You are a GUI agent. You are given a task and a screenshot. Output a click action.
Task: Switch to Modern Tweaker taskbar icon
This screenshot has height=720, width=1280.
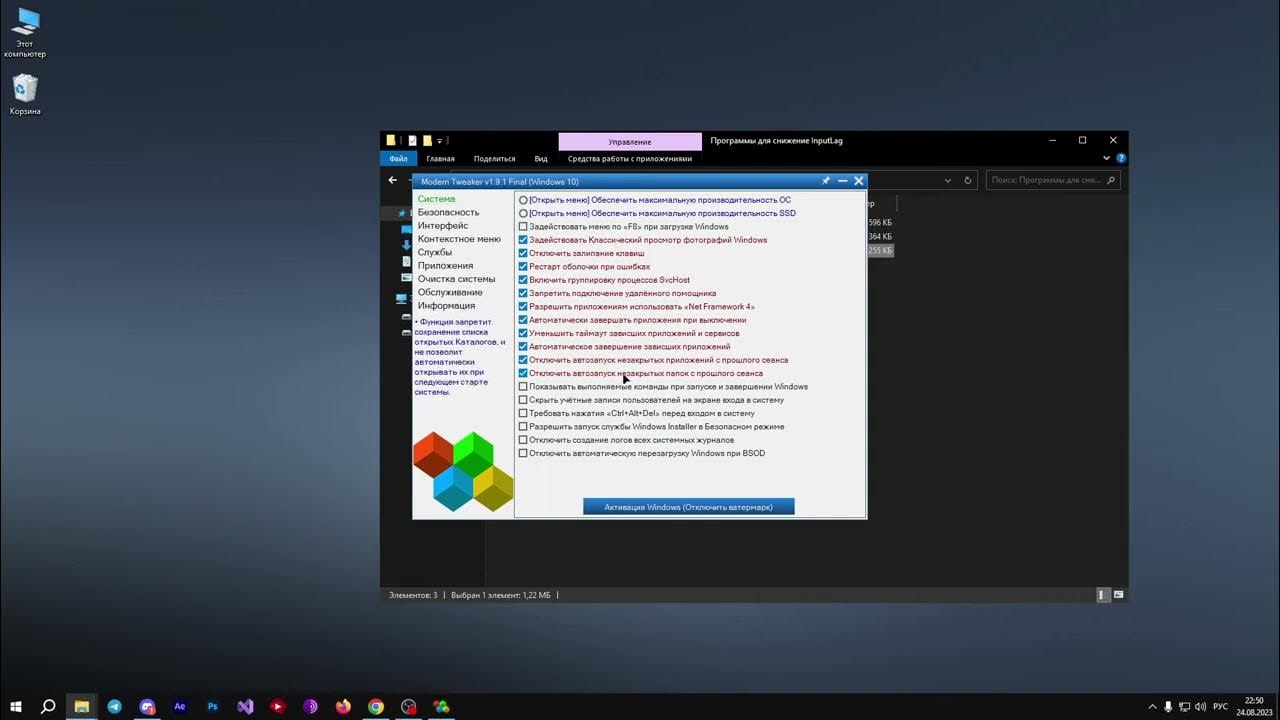point(441,706)
